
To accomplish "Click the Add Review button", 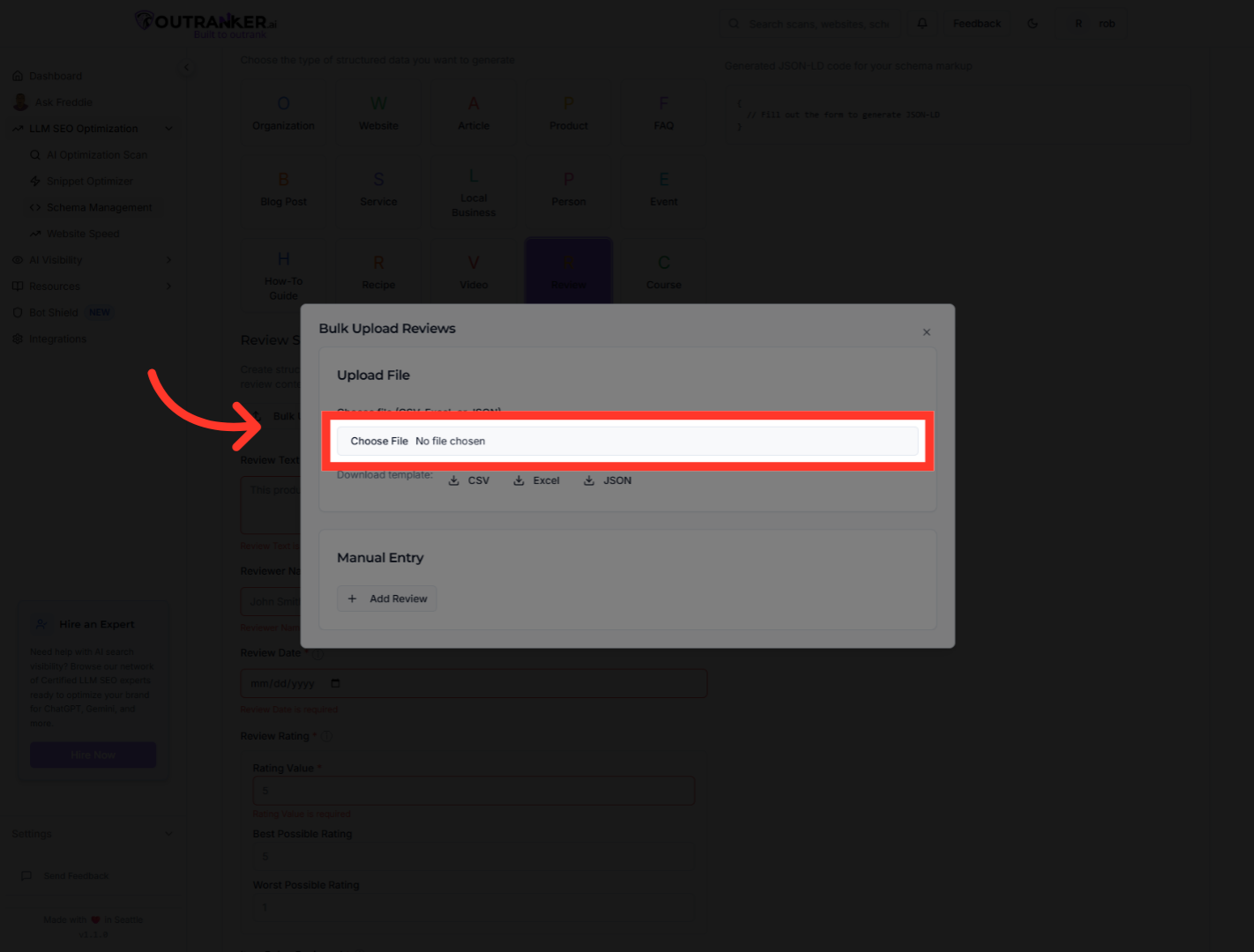I will (x=386, y=599).
